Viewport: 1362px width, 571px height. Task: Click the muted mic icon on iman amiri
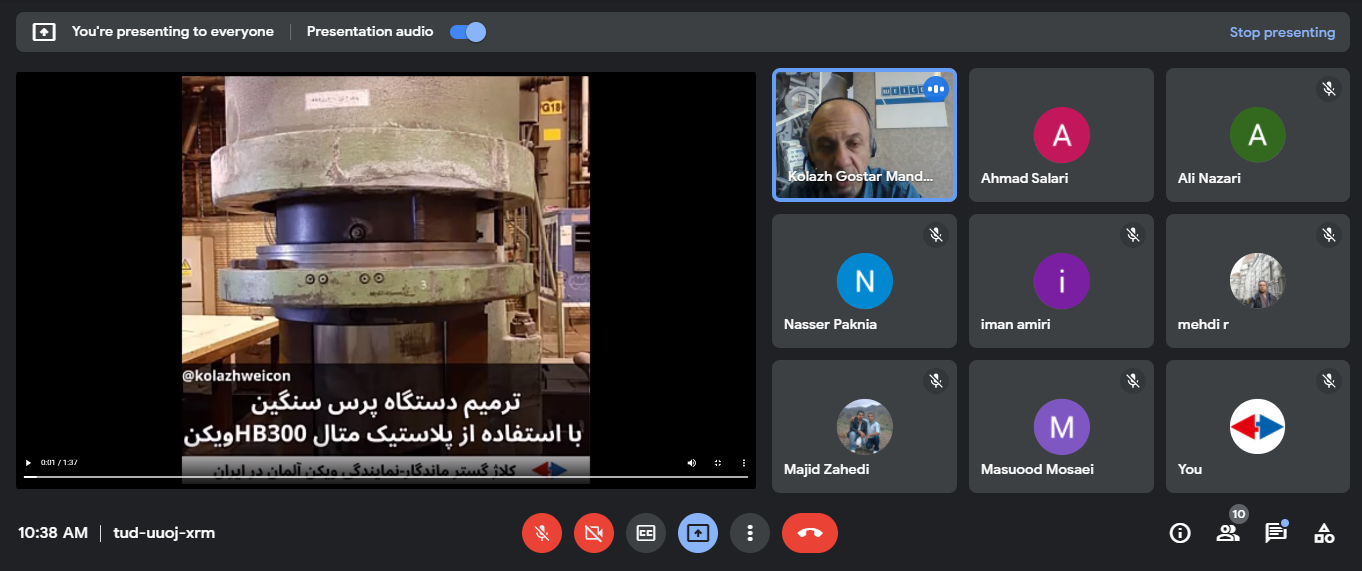1133,235
